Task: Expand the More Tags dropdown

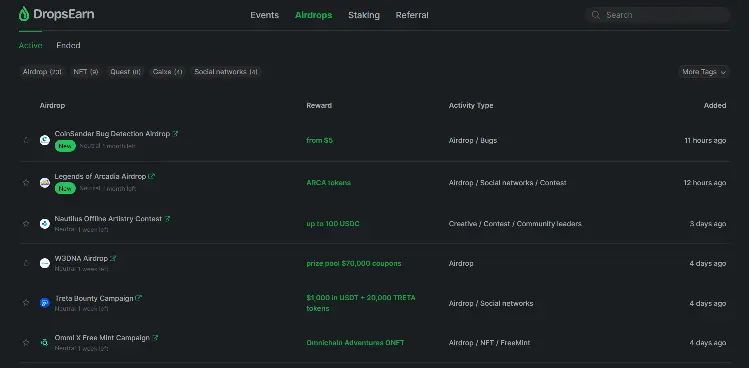Action: coord(704,72)
